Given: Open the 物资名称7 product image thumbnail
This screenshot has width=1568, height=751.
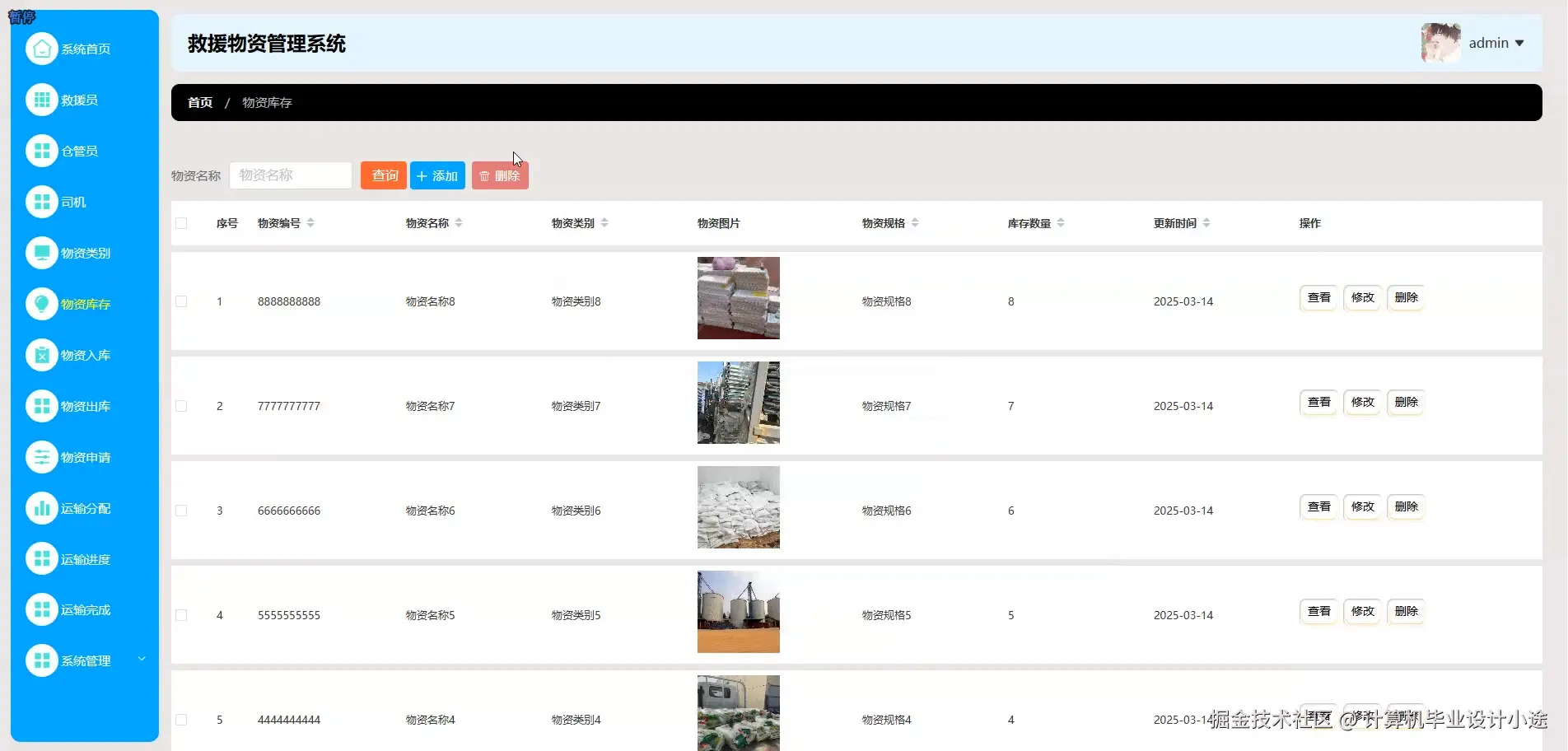Looking at the screenshot, I should [739, 403].
